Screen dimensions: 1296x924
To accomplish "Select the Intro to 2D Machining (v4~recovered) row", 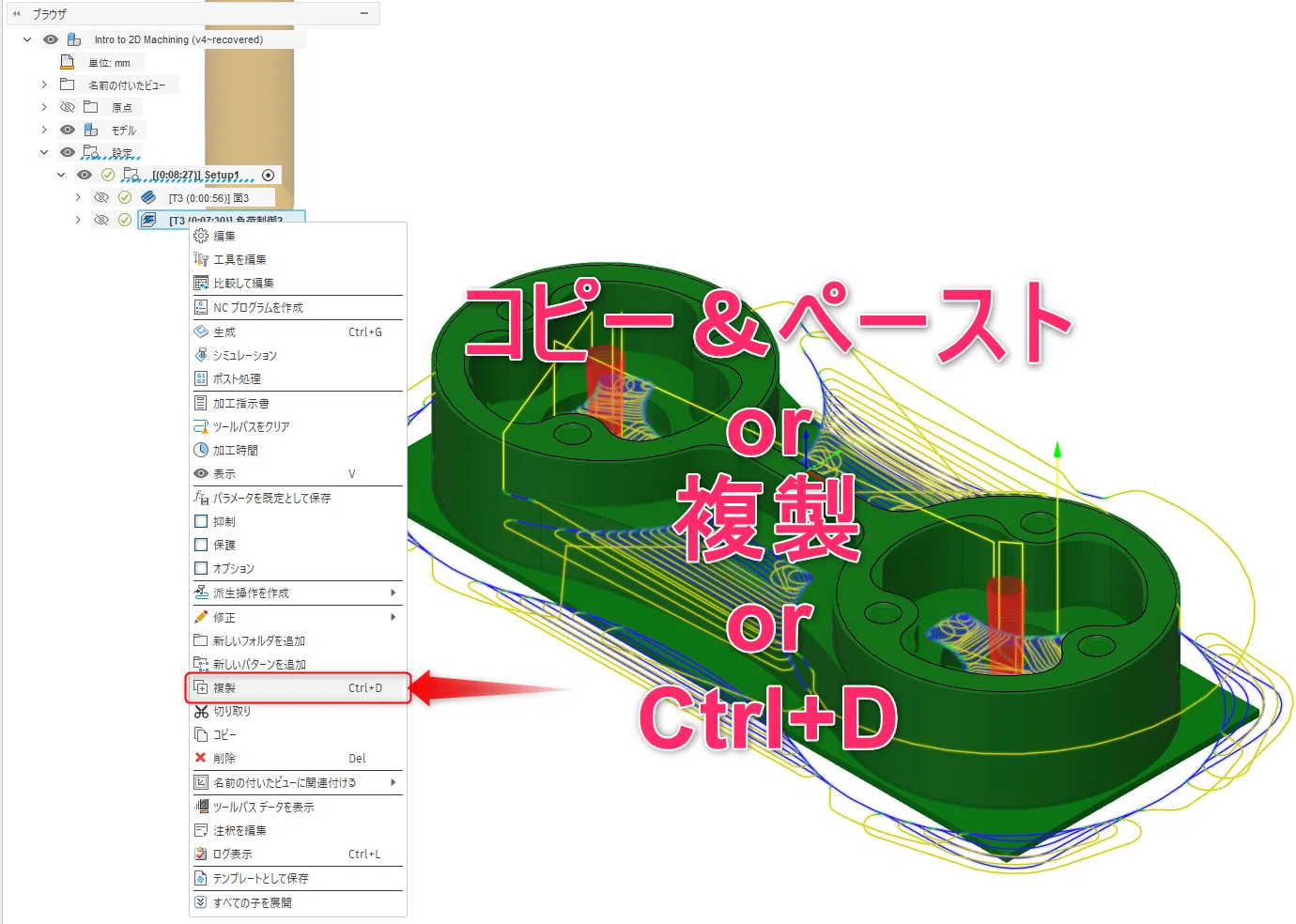I will [x=178, y=39].
